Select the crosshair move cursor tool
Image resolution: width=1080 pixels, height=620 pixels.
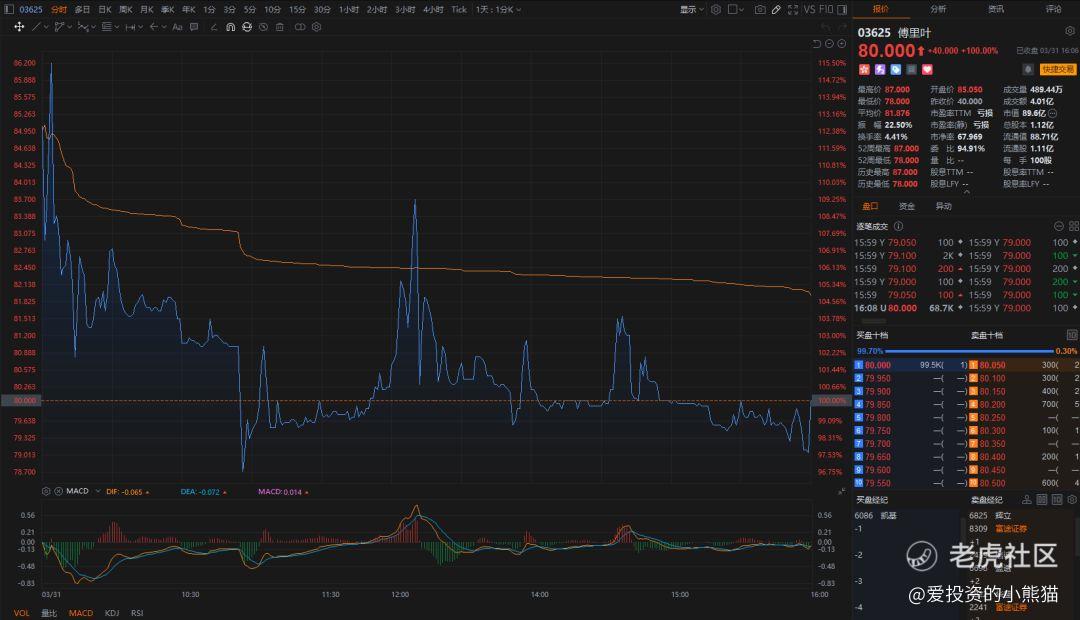(19, 27)
